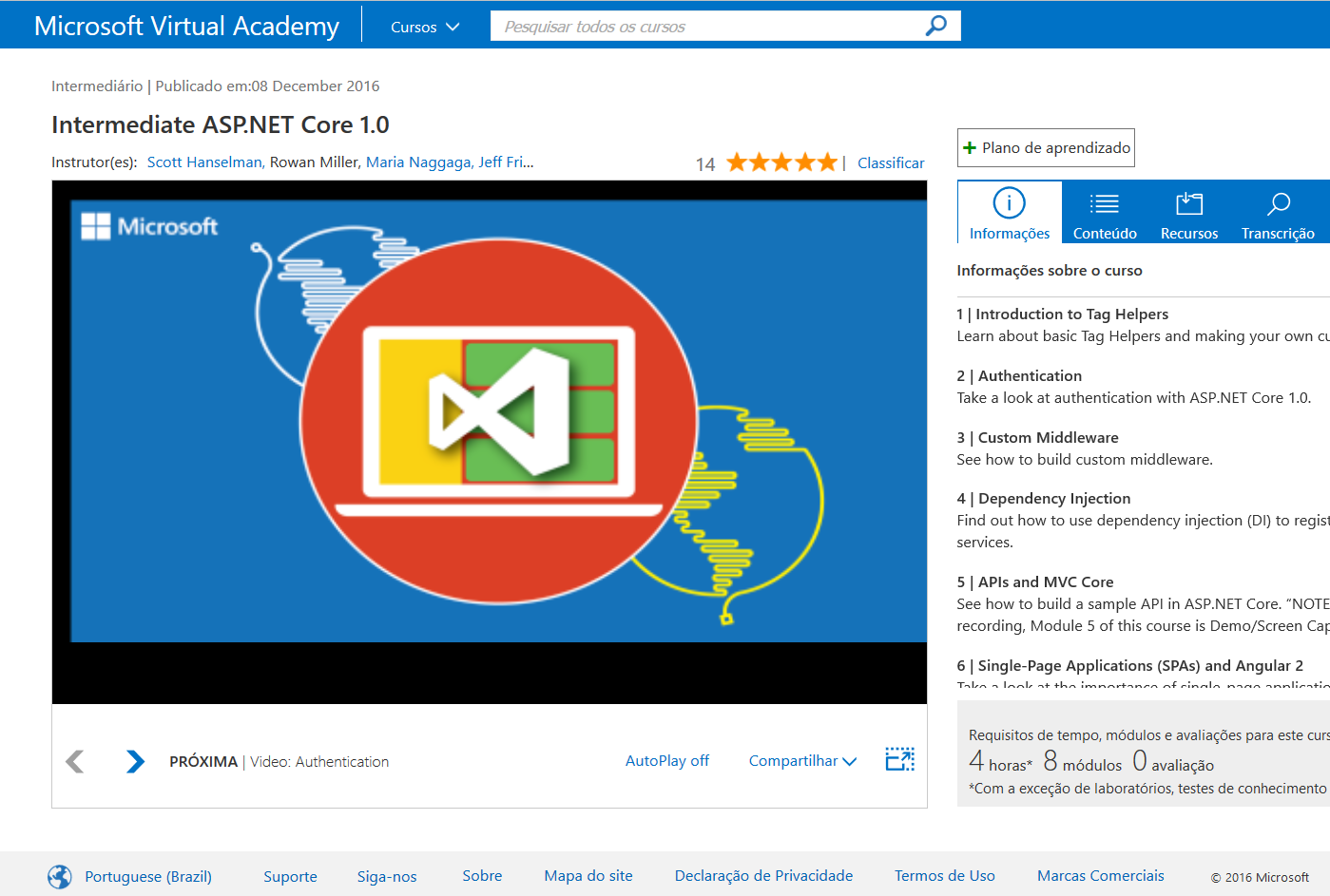This screenshot has width=1330, height=896.
Task: Click module 6 Single-Page Applications heading
Action: (1130, 666)
